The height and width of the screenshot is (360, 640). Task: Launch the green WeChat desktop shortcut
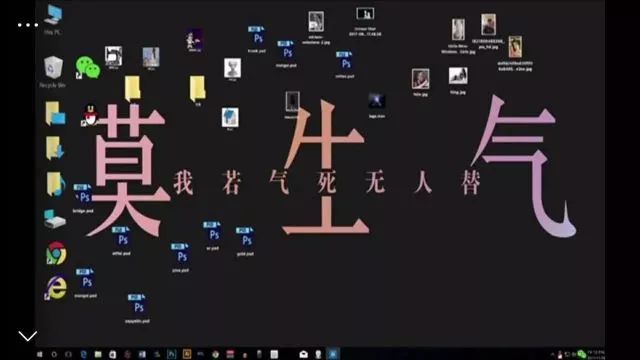click(87, 67)
